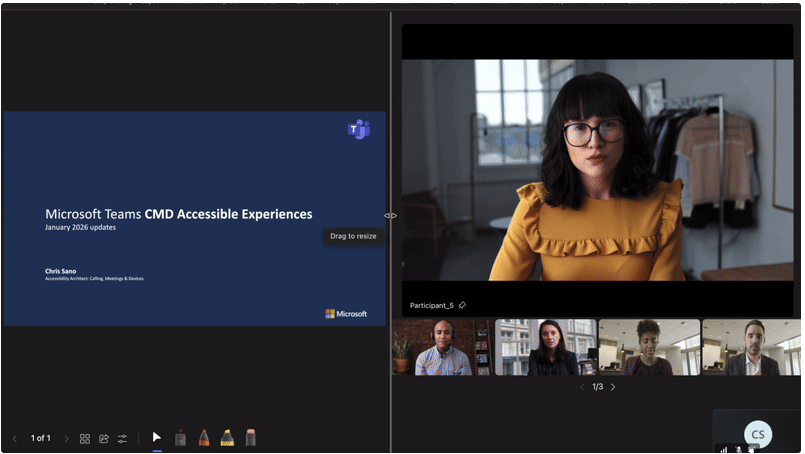Click the share slide pop-out icon

pyautogui.click(x=103, y=439)
